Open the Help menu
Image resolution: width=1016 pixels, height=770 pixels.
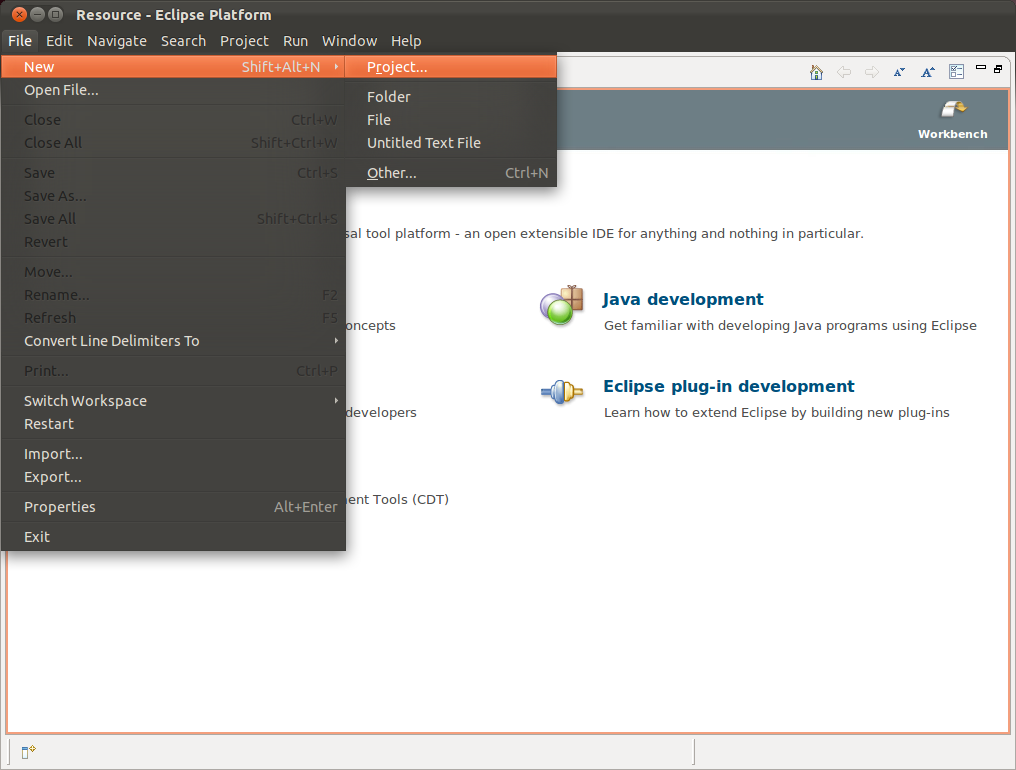click(x=406, y=41)
